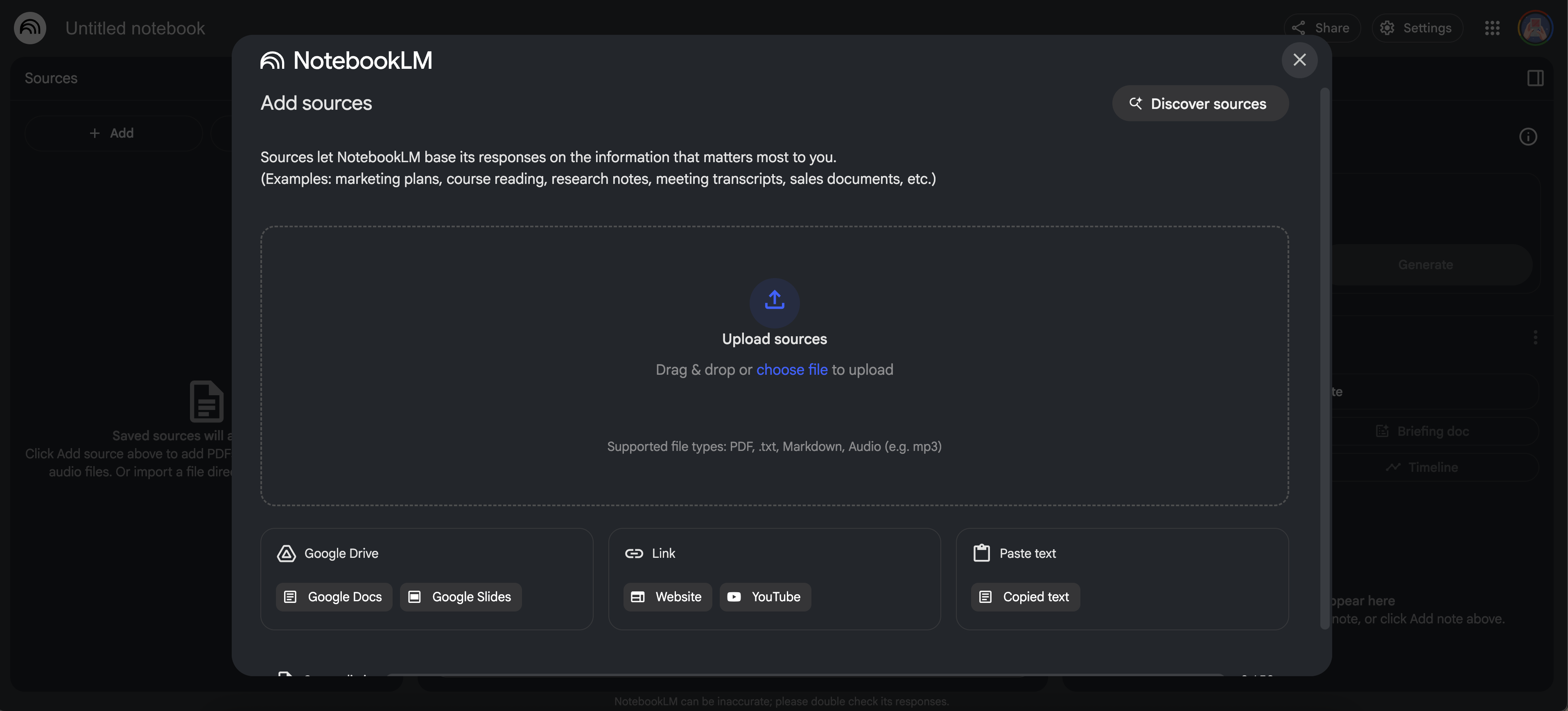Viewport: 1568px width, 711px height.
Task: Click the Upload sources drop zone
Action: click(x=774, y=366)
